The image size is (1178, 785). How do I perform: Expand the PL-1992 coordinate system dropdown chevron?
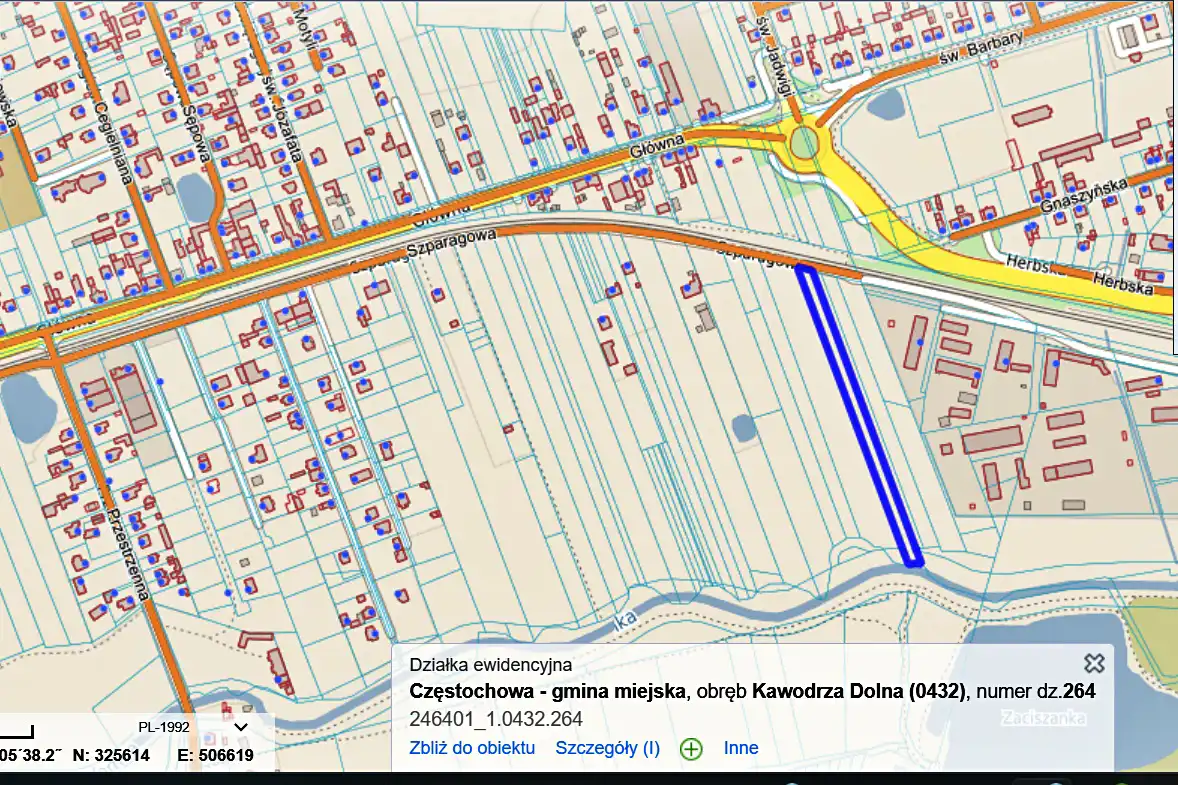(x=240, y=727)
